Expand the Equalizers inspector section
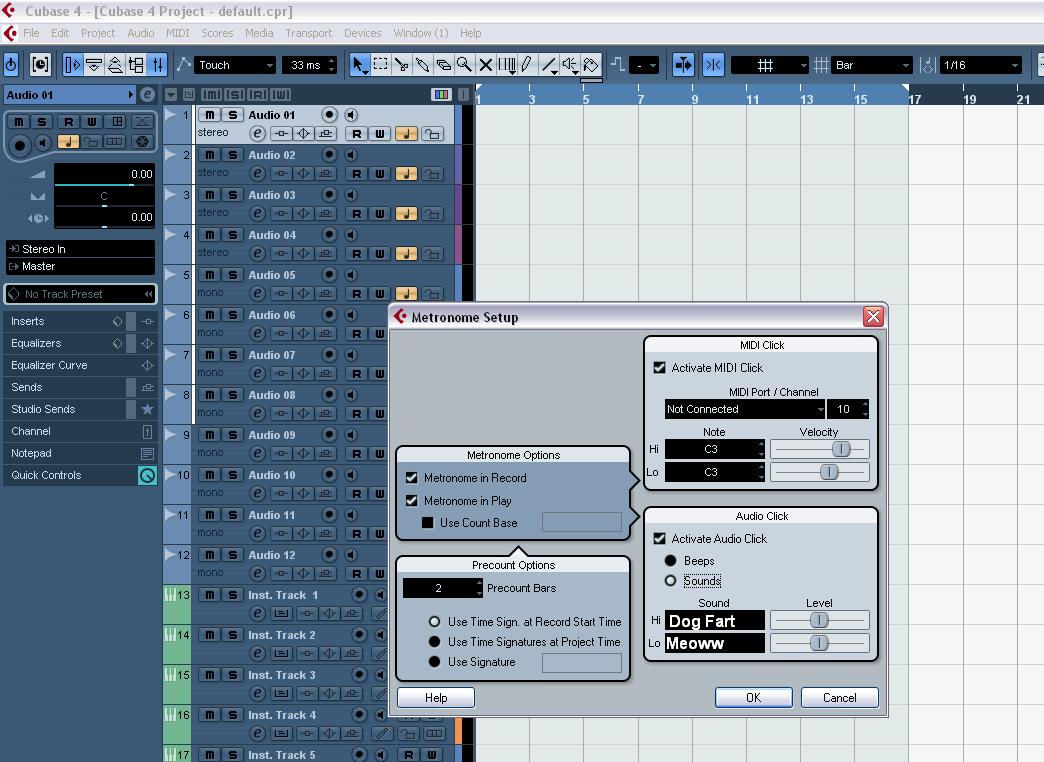 (x=80, y=343)
